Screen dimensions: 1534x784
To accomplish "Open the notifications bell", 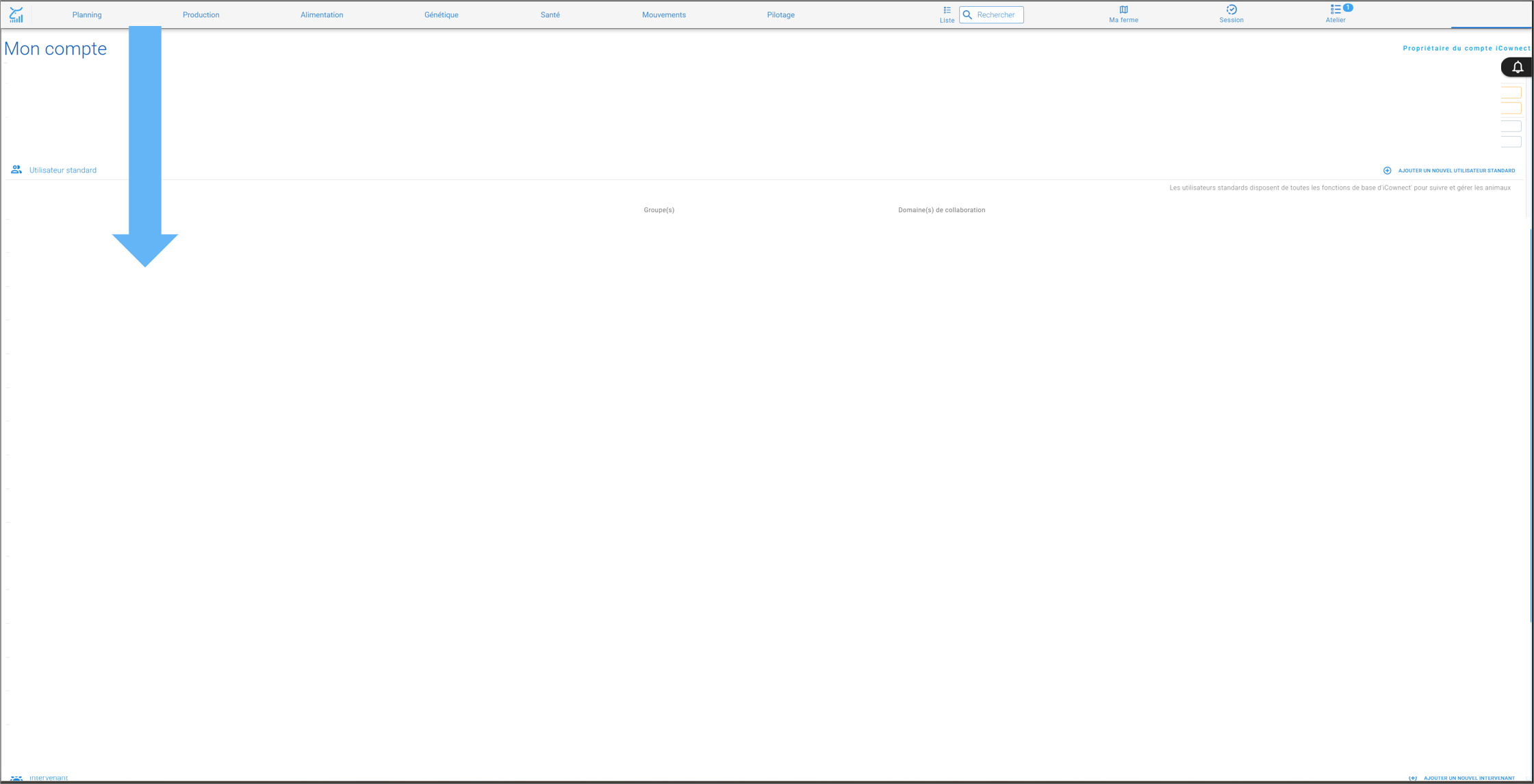I will pyautogui.click(x=1518, y=67).
